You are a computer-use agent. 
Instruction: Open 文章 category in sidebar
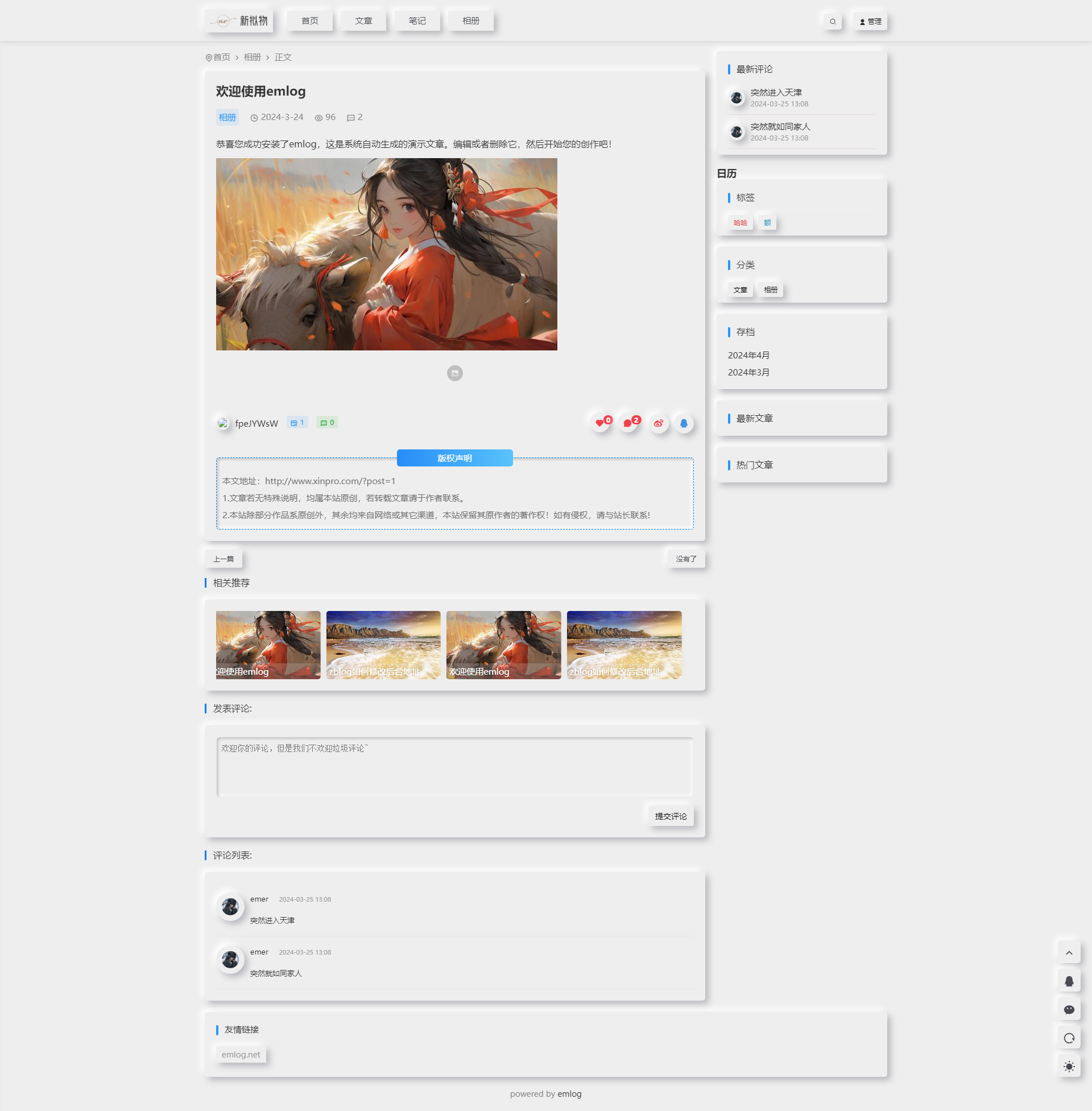pyautogui.click(x=740, y=290)
